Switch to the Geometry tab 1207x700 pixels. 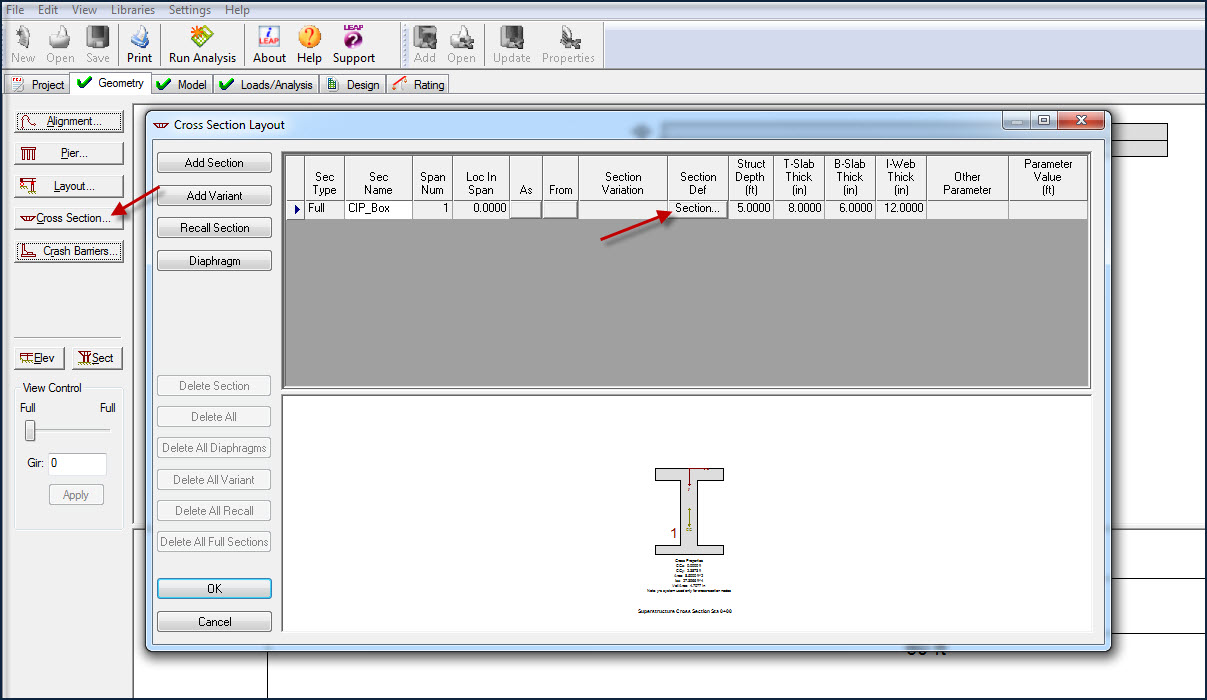click(111, 83)
